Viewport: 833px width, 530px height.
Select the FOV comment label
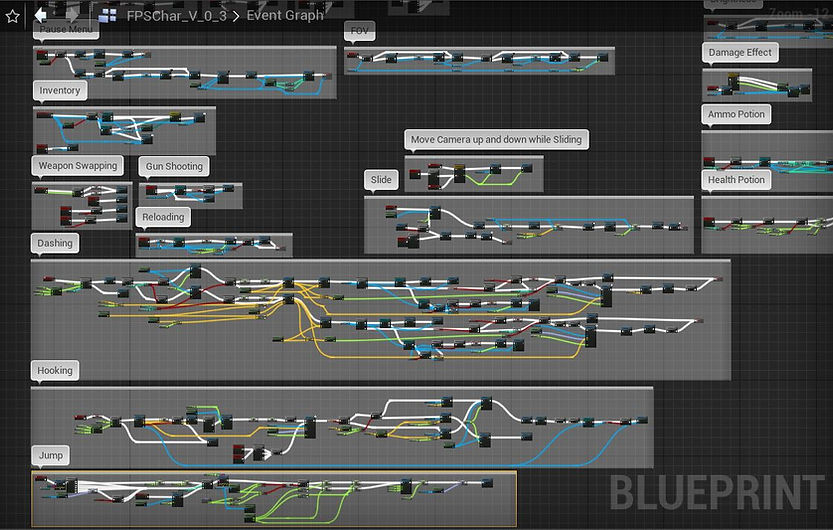coord(360,31)
